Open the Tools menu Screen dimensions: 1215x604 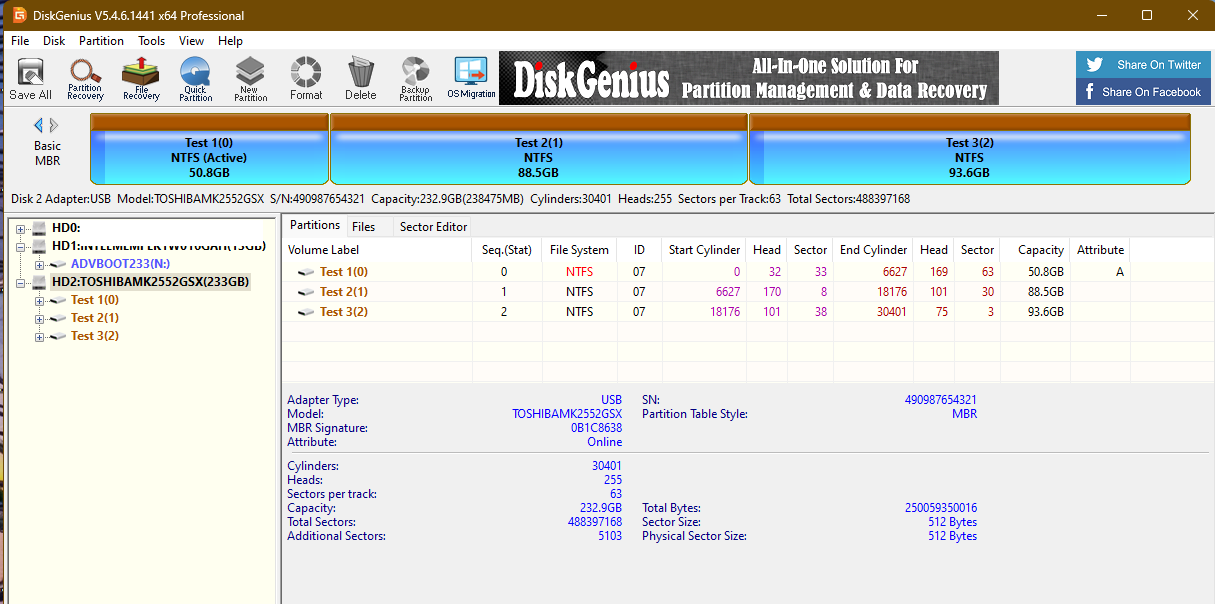152,41
